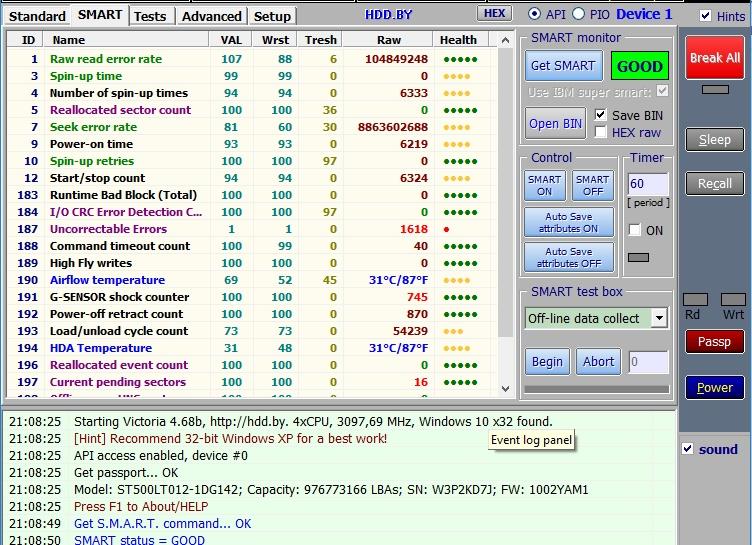Toggle the HEX button
752x545 pixels.
click(494, 13)
